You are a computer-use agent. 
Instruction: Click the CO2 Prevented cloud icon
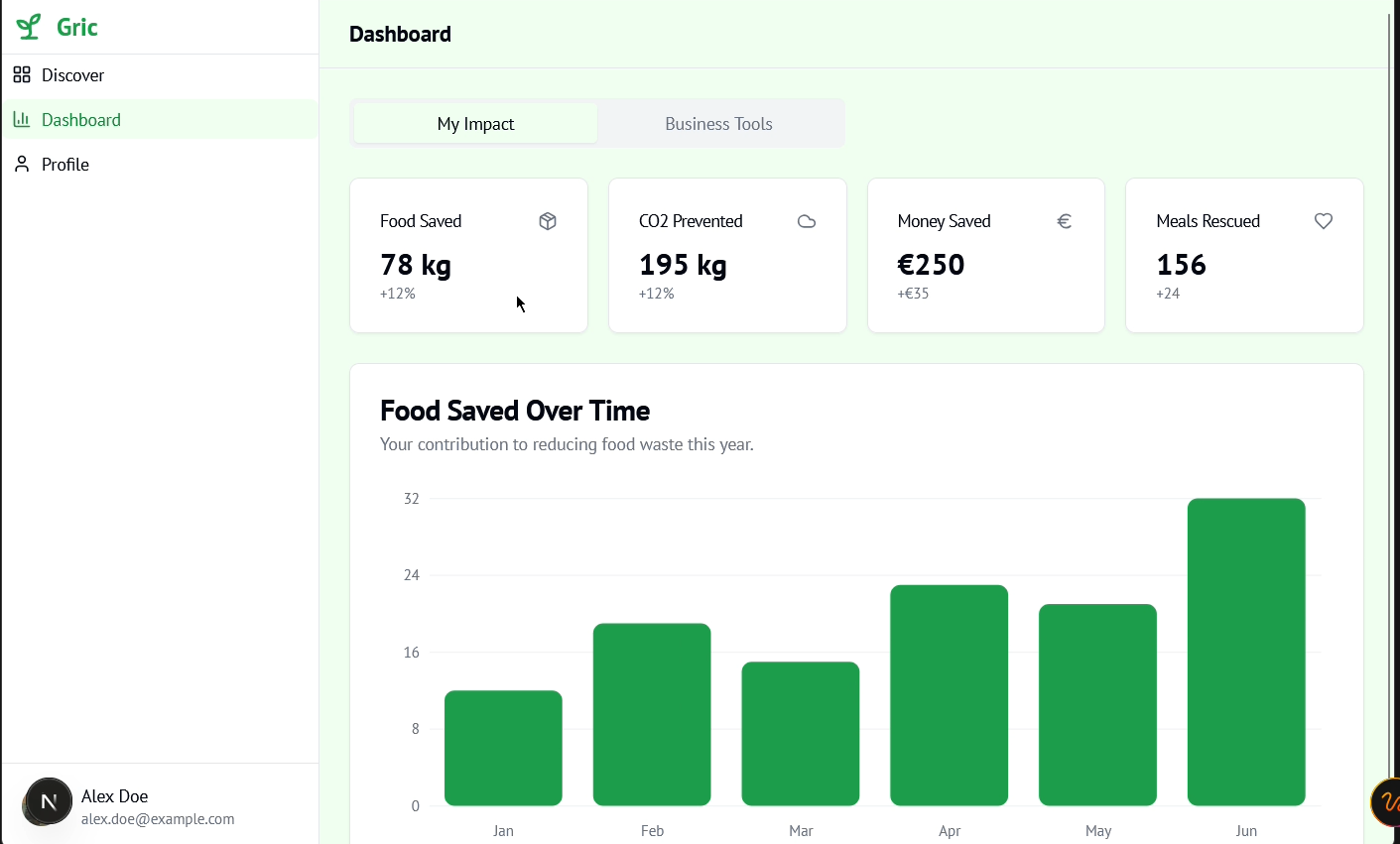pyautogui.click(x=807, y=221)
